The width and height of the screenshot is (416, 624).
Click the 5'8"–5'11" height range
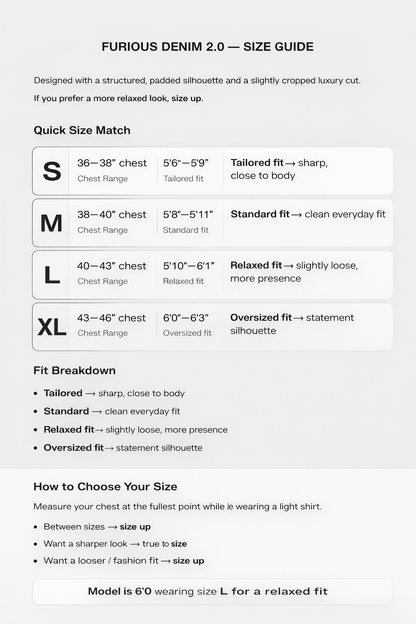tap(188, 214)
